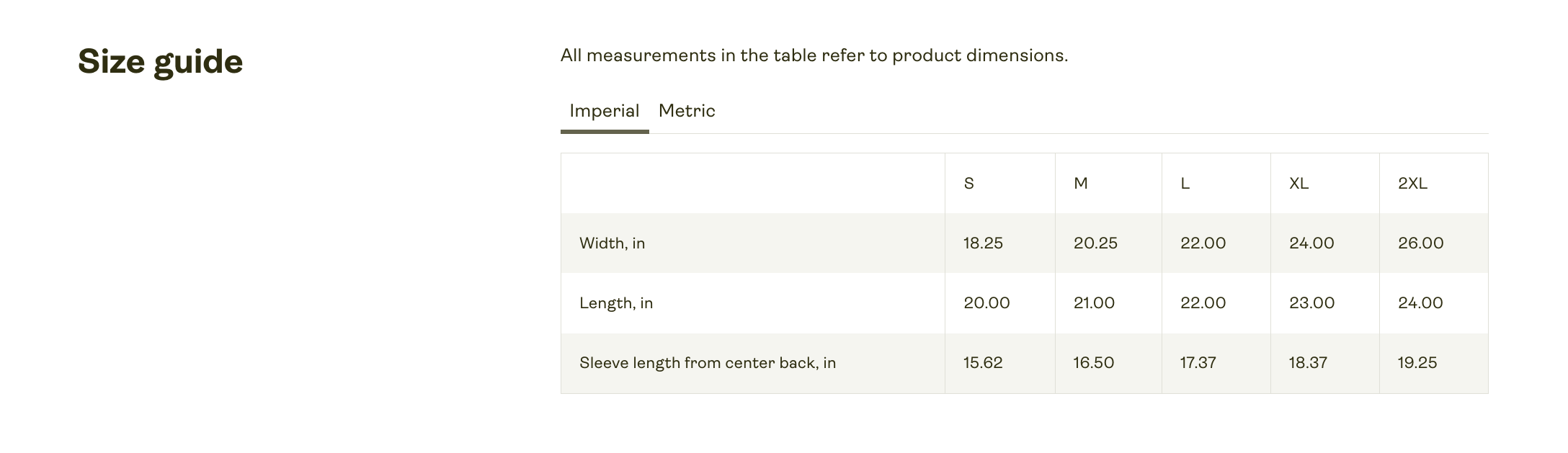Click the S size column header
1568x453 pixels.
click(968, 184)
